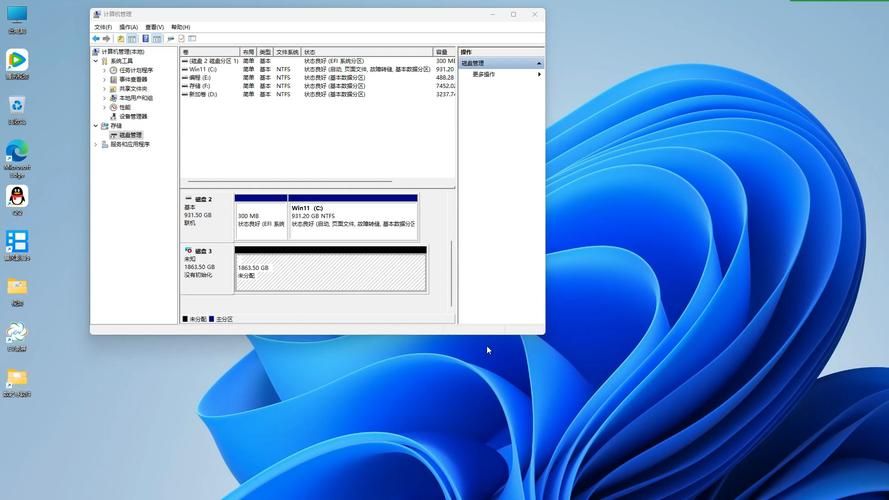
Task: Click the disk pane vertical scrollbar
Action: click(x=451, y=274)
